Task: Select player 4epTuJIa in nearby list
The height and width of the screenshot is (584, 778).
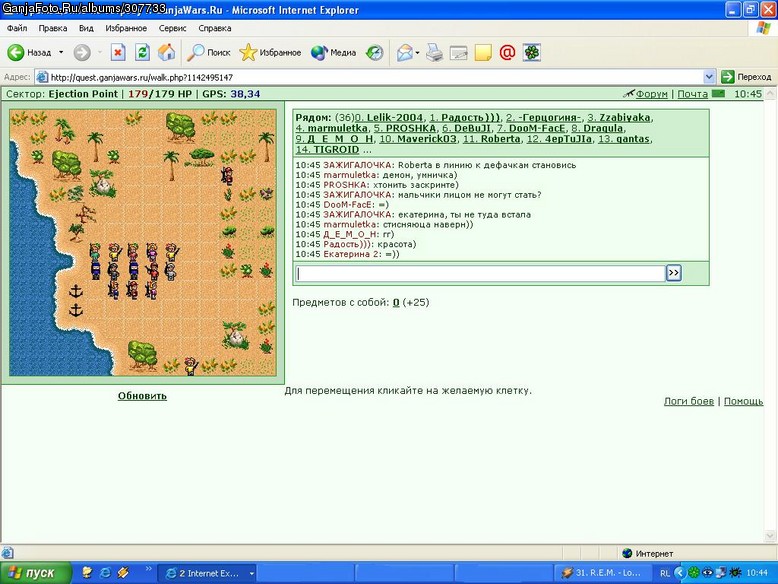Action: (559, 139)
